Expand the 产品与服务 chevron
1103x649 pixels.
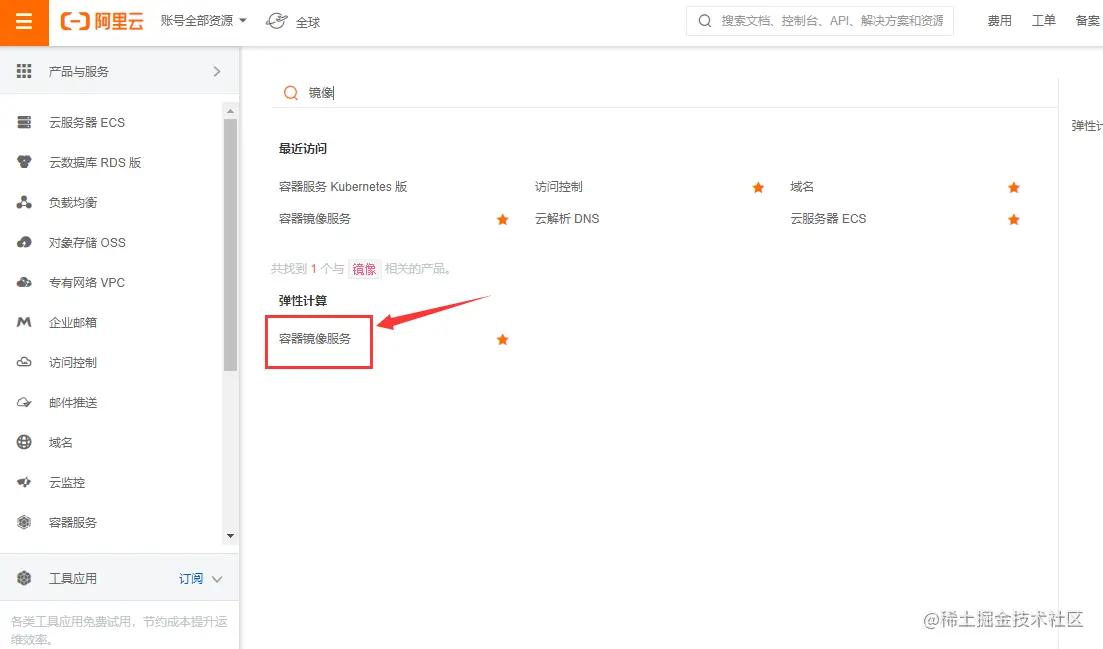217,71
